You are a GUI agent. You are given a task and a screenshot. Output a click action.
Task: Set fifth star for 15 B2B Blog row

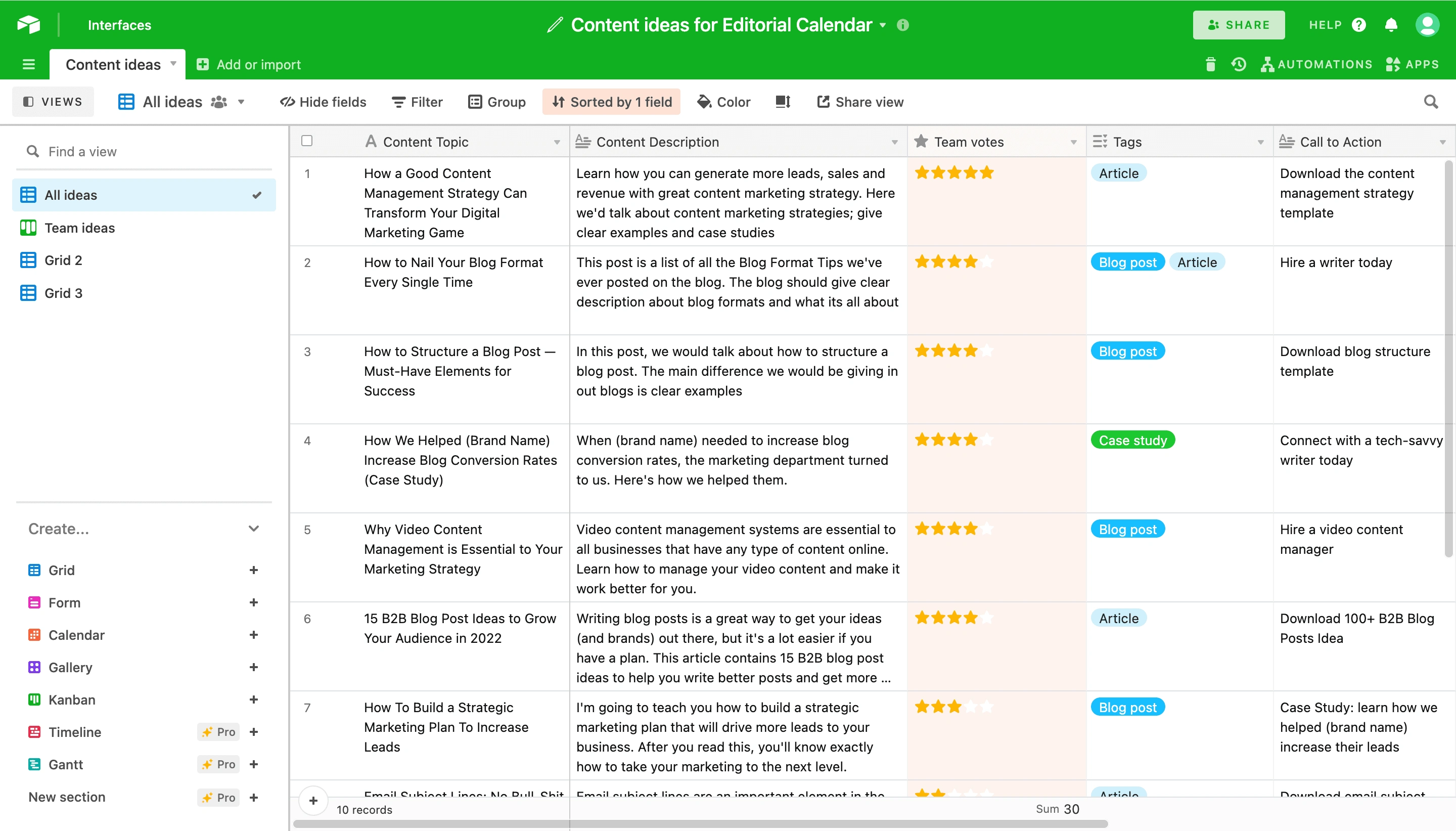(x=987, y=618)
